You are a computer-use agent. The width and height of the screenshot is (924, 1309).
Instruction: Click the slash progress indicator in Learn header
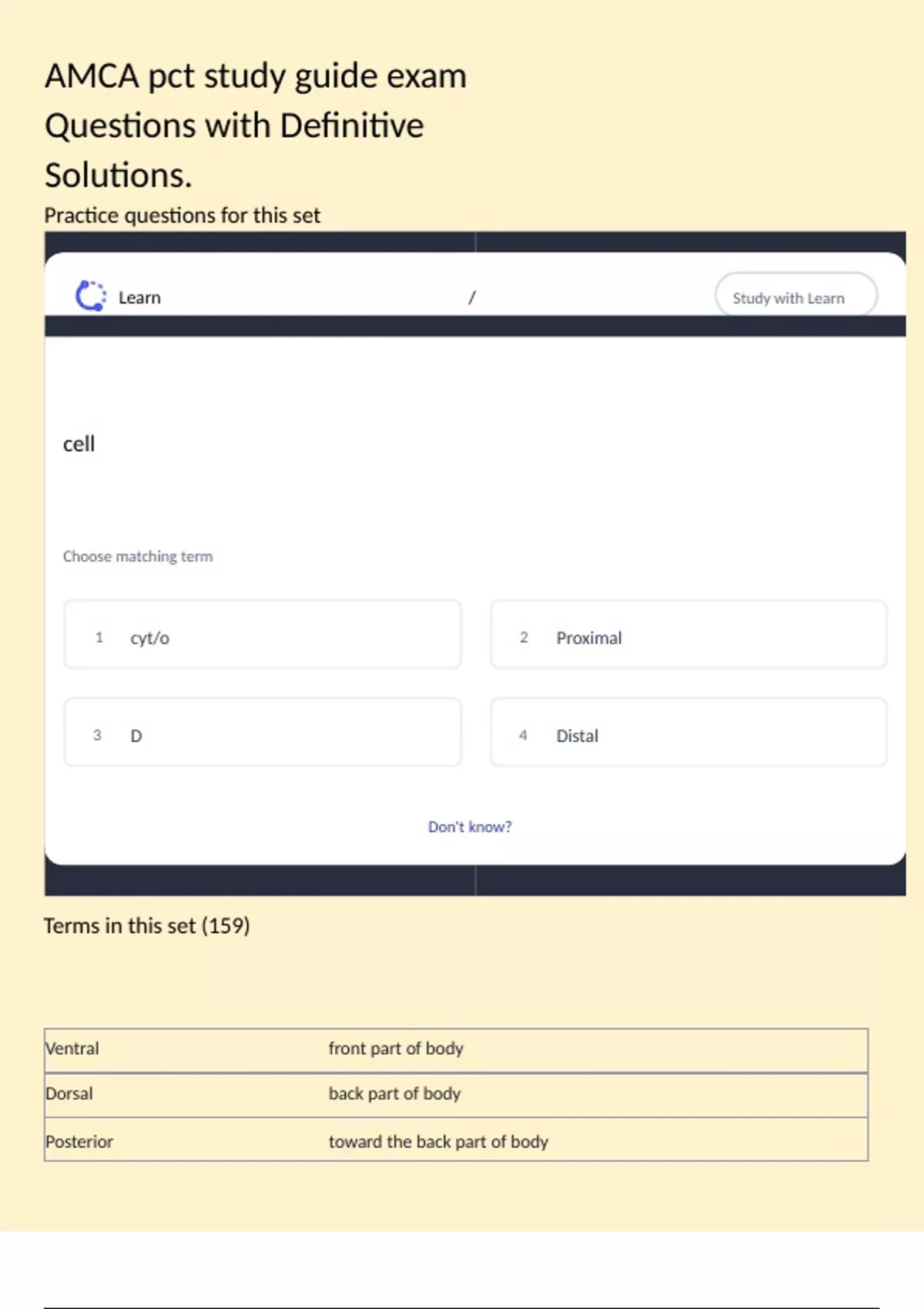point(472,297)
